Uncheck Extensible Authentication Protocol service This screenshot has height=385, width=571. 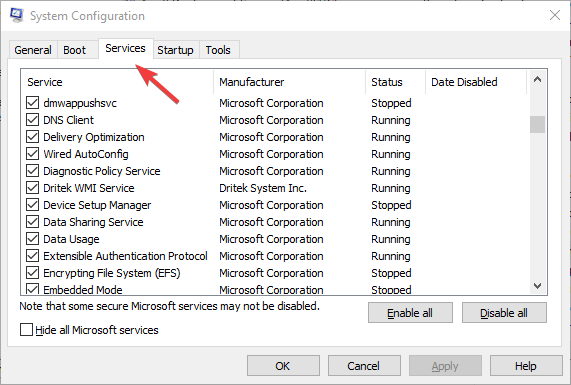32,256
